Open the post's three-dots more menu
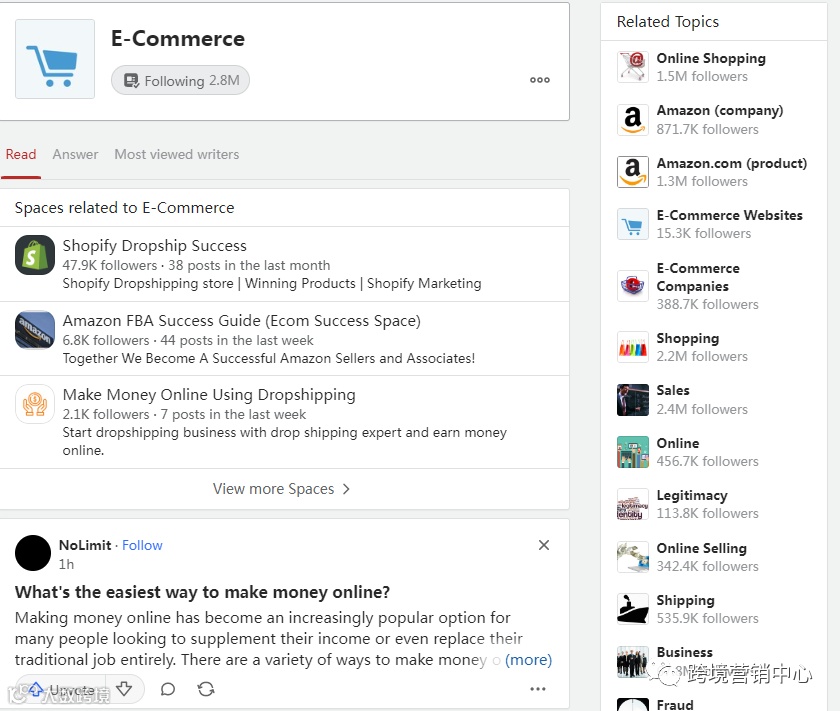840x711 pixels. tap(538, 689)
